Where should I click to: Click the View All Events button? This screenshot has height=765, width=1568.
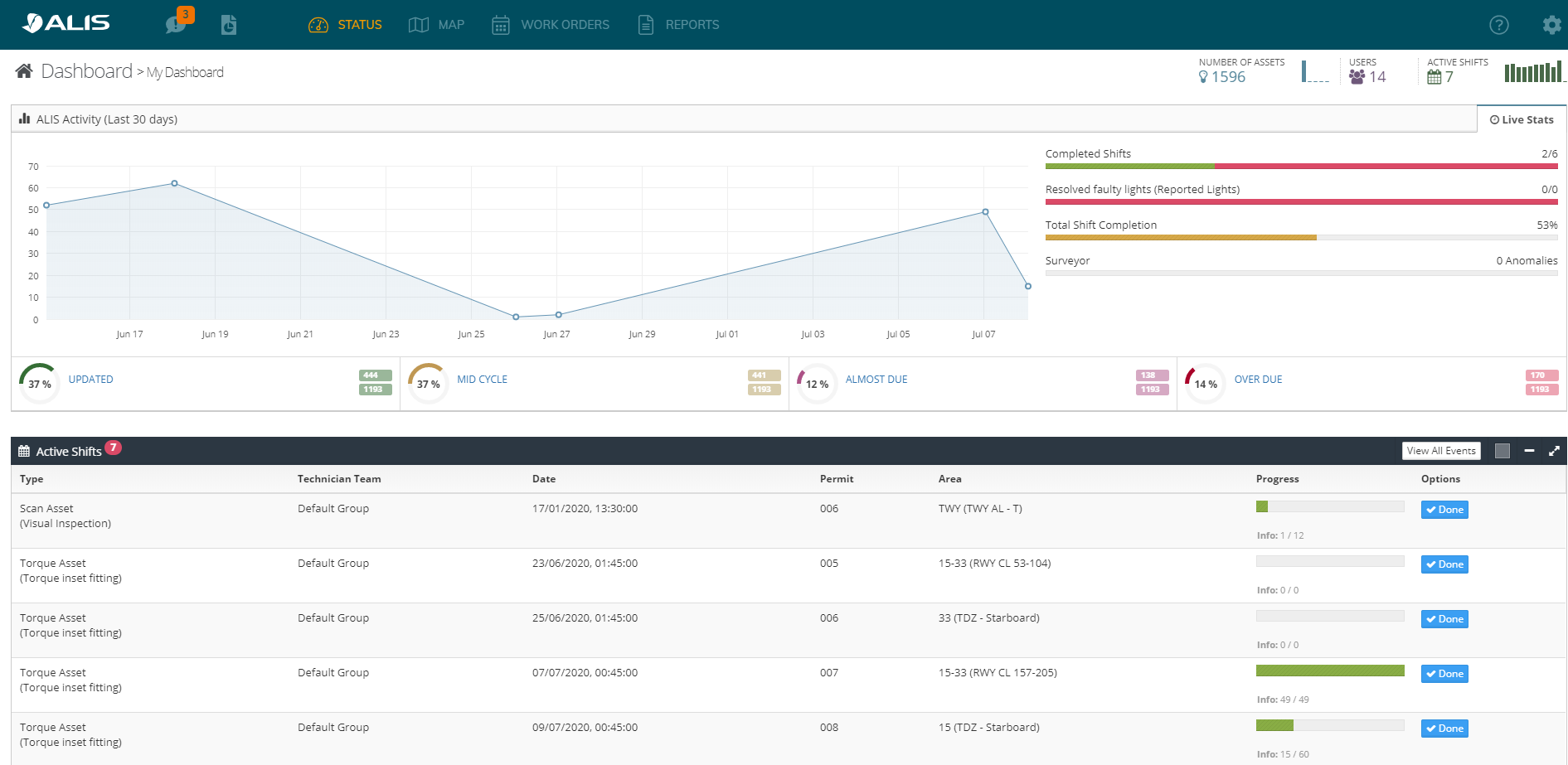(x=1441, y=451)
